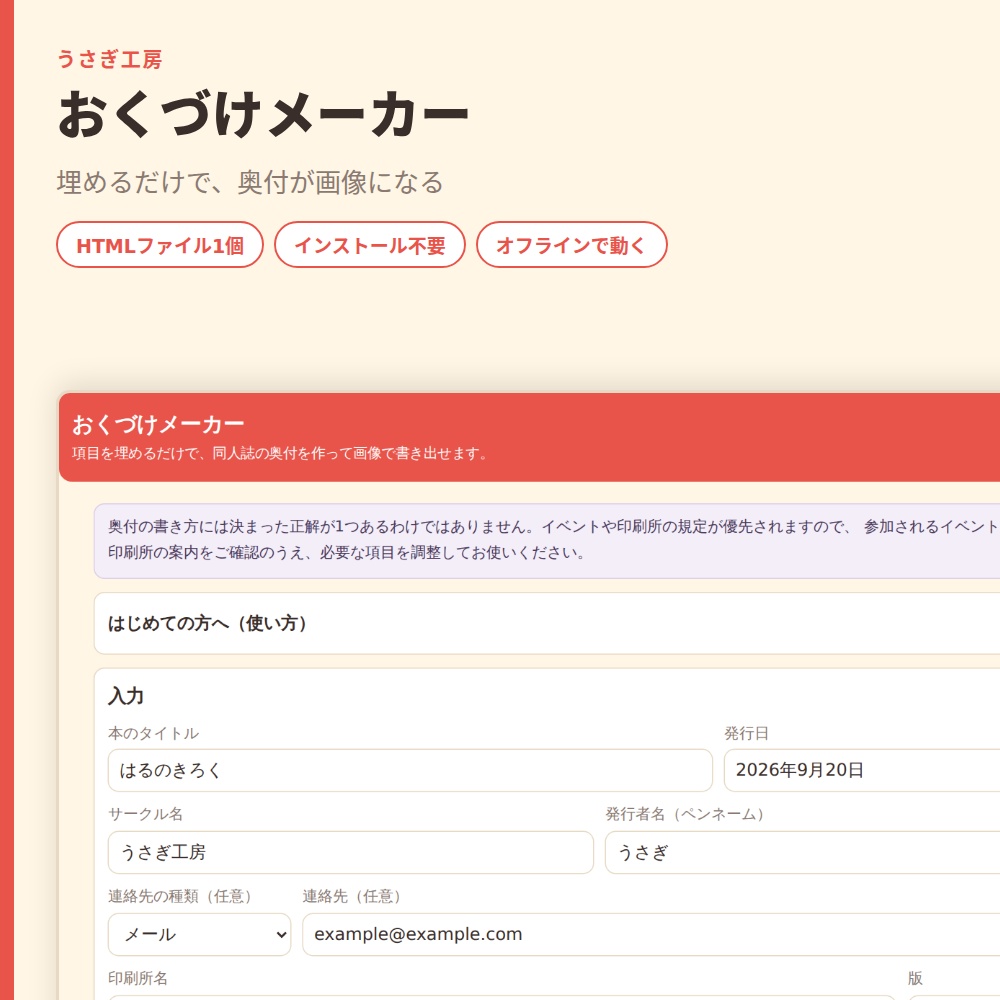
Task: Click the インストール不要 pill badge
Action: click(369, 245)
